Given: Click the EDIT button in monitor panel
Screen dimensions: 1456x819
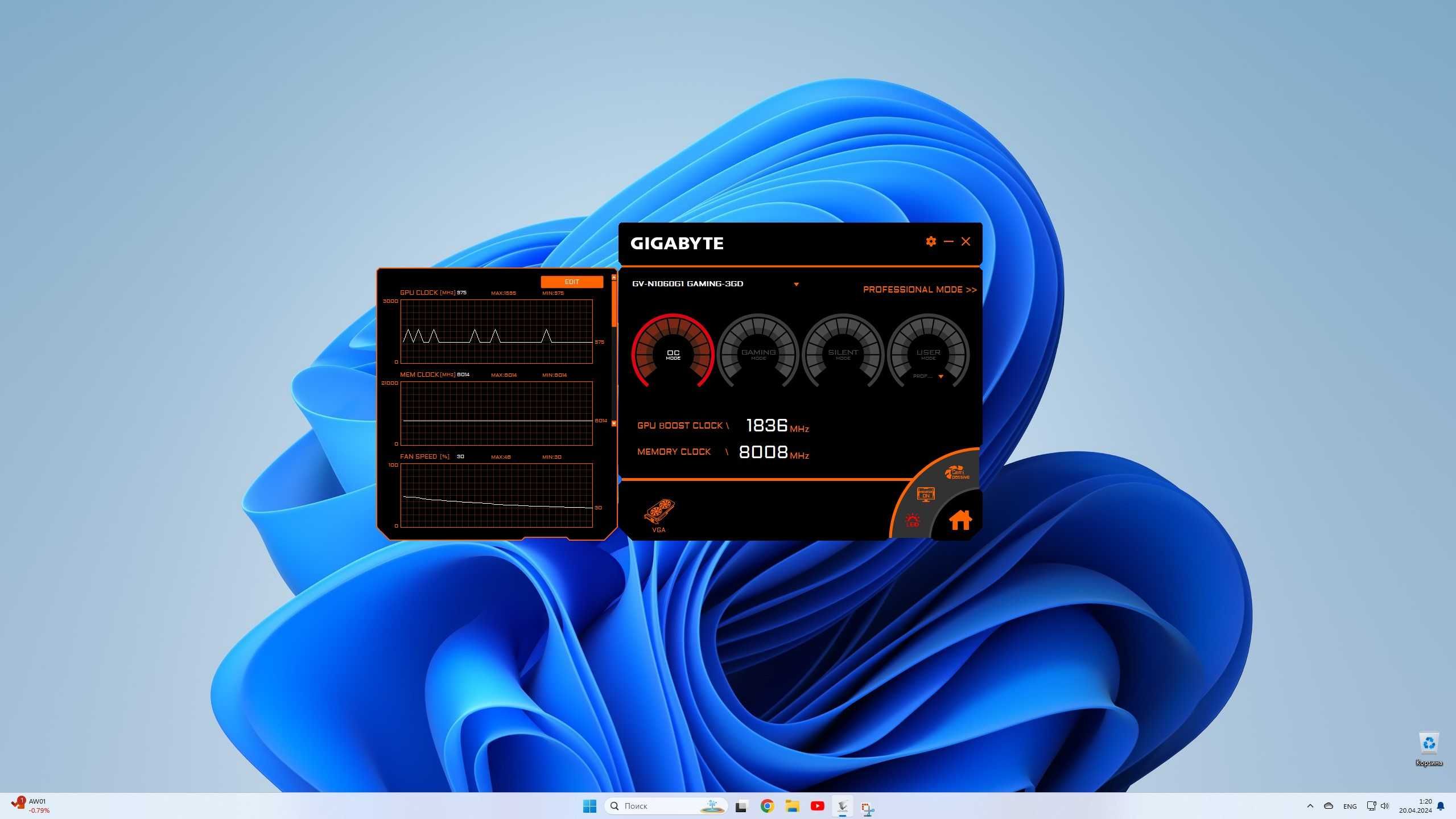Looking at the screenshot, I should (572, 282).
